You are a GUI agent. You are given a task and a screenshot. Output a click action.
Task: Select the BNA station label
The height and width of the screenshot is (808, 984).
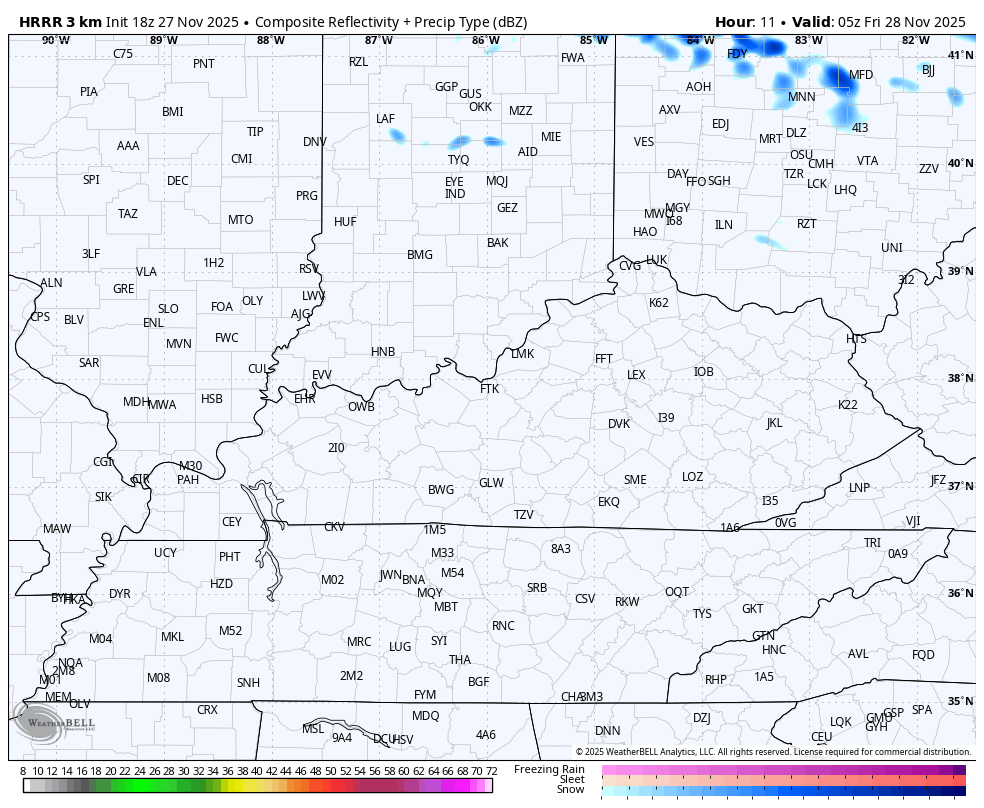point(413,580)
